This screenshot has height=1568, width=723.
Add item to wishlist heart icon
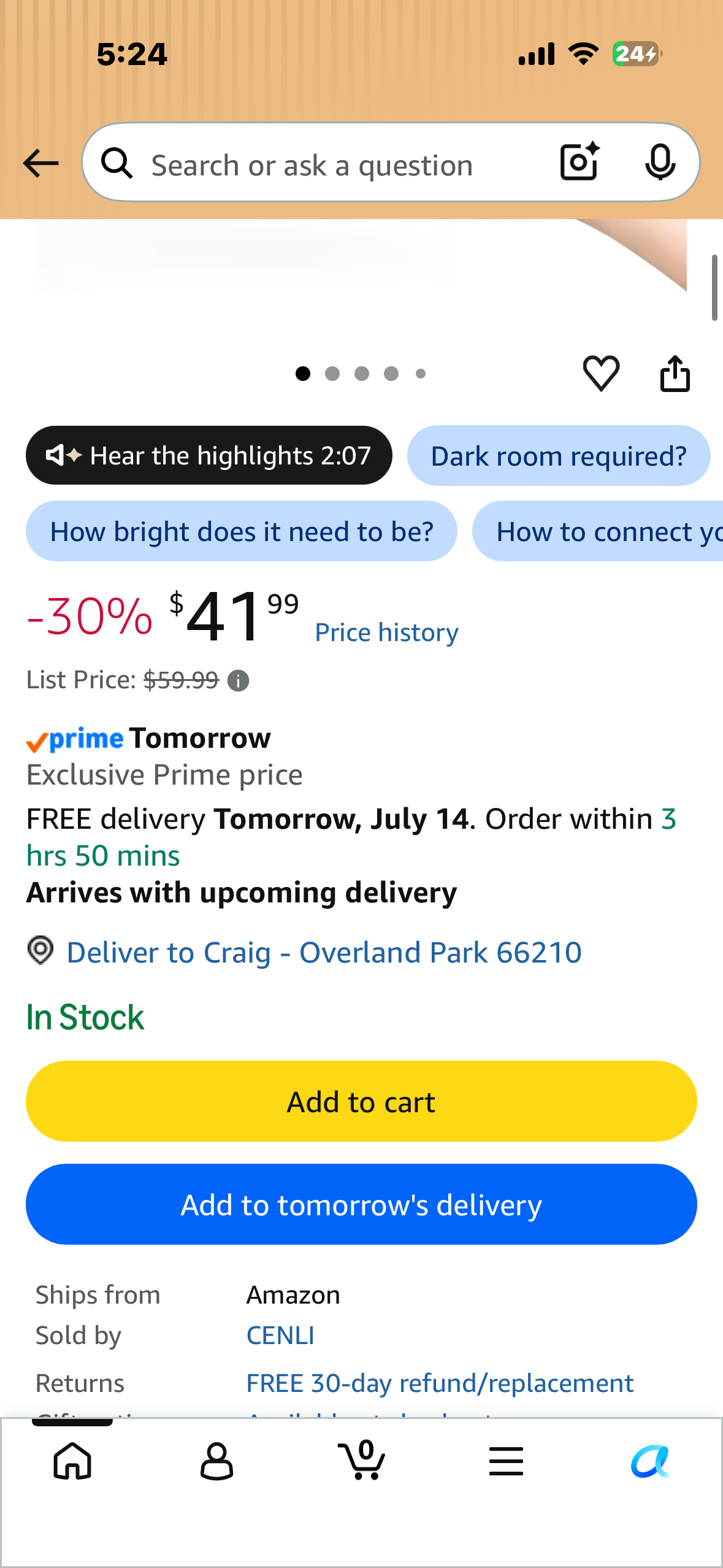pos(601,373)
